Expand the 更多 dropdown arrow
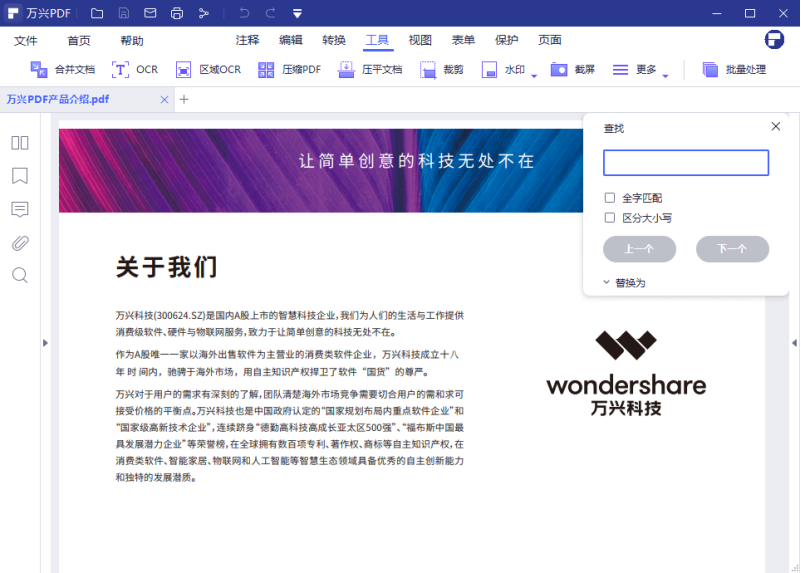 pos(665,76)
